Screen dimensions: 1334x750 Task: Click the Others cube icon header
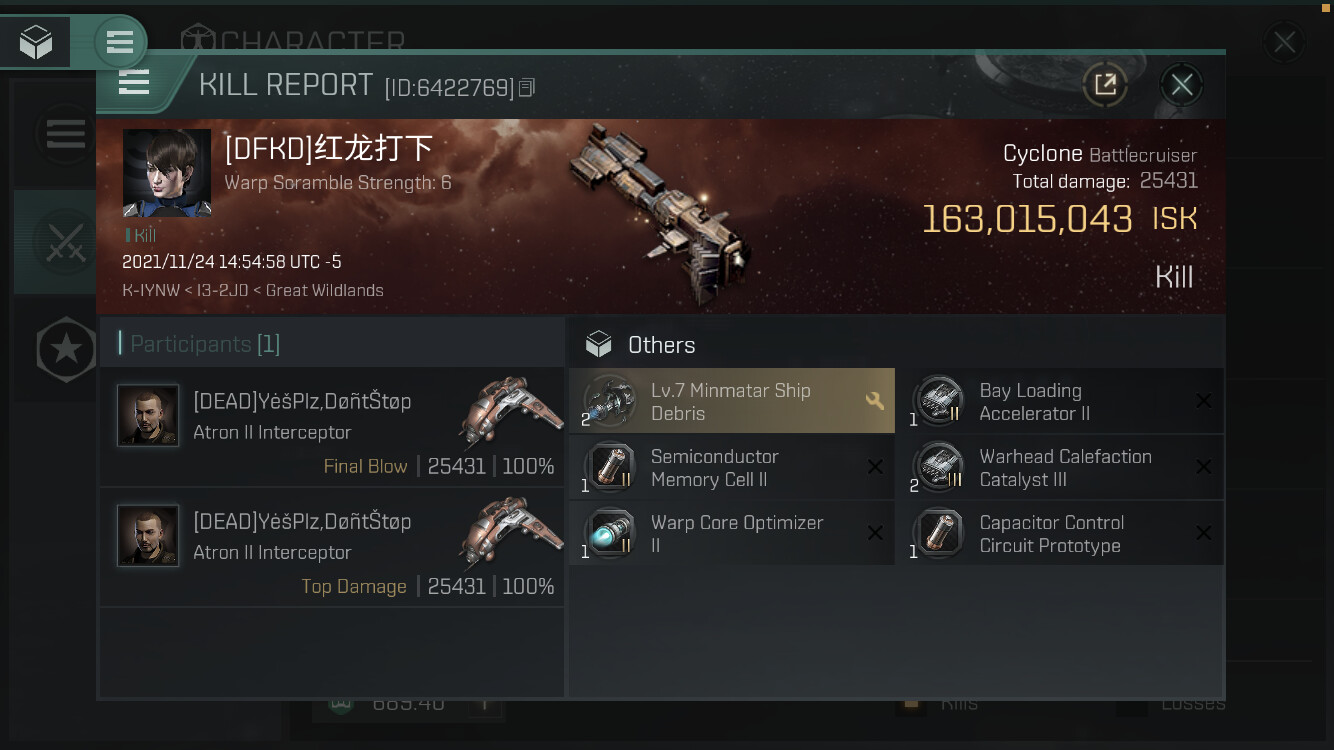click(x=598, y=344)
